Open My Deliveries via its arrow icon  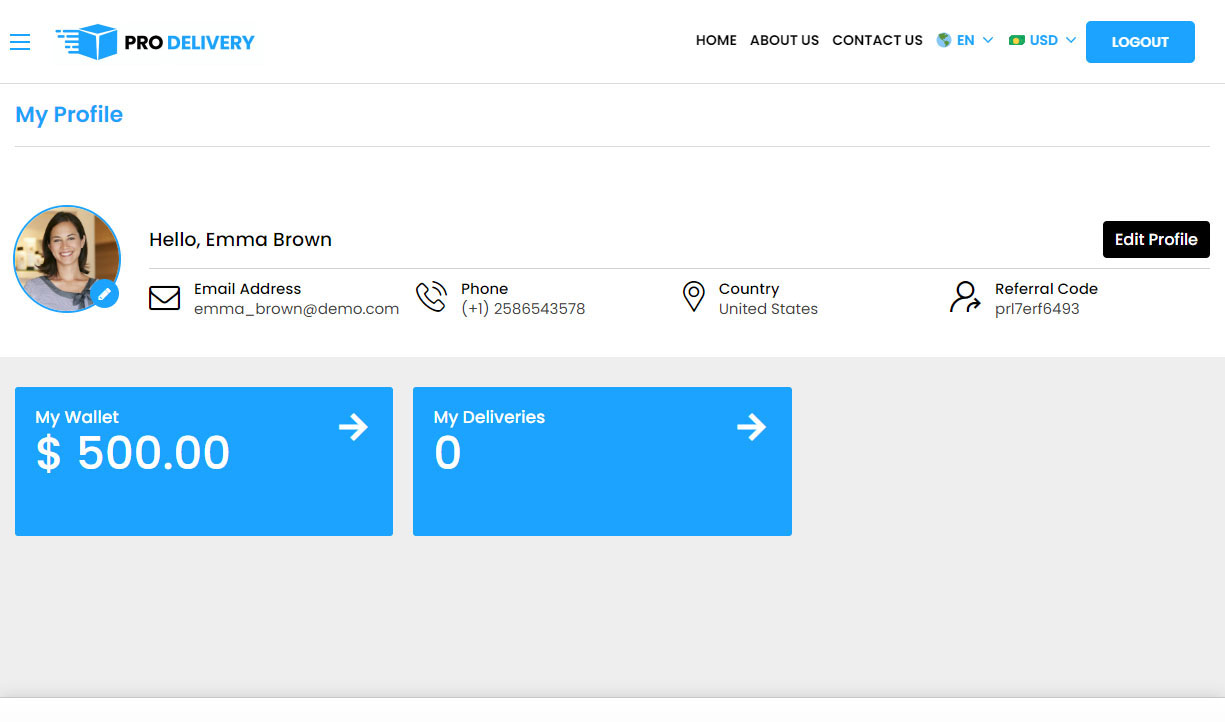(751, 427)
